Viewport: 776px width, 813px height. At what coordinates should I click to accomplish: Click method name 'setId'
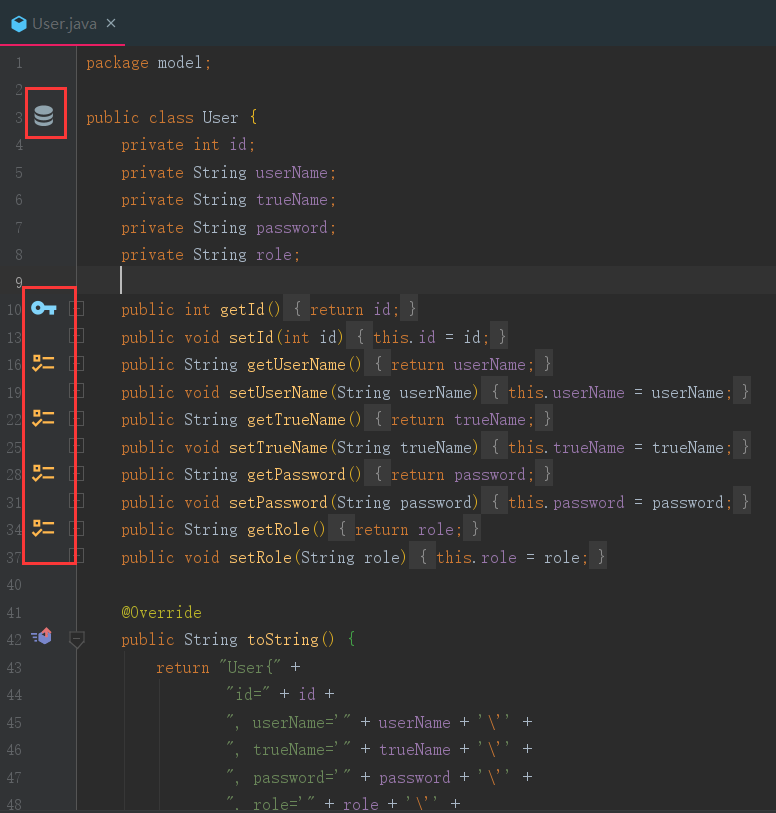(x=251, y=338)
